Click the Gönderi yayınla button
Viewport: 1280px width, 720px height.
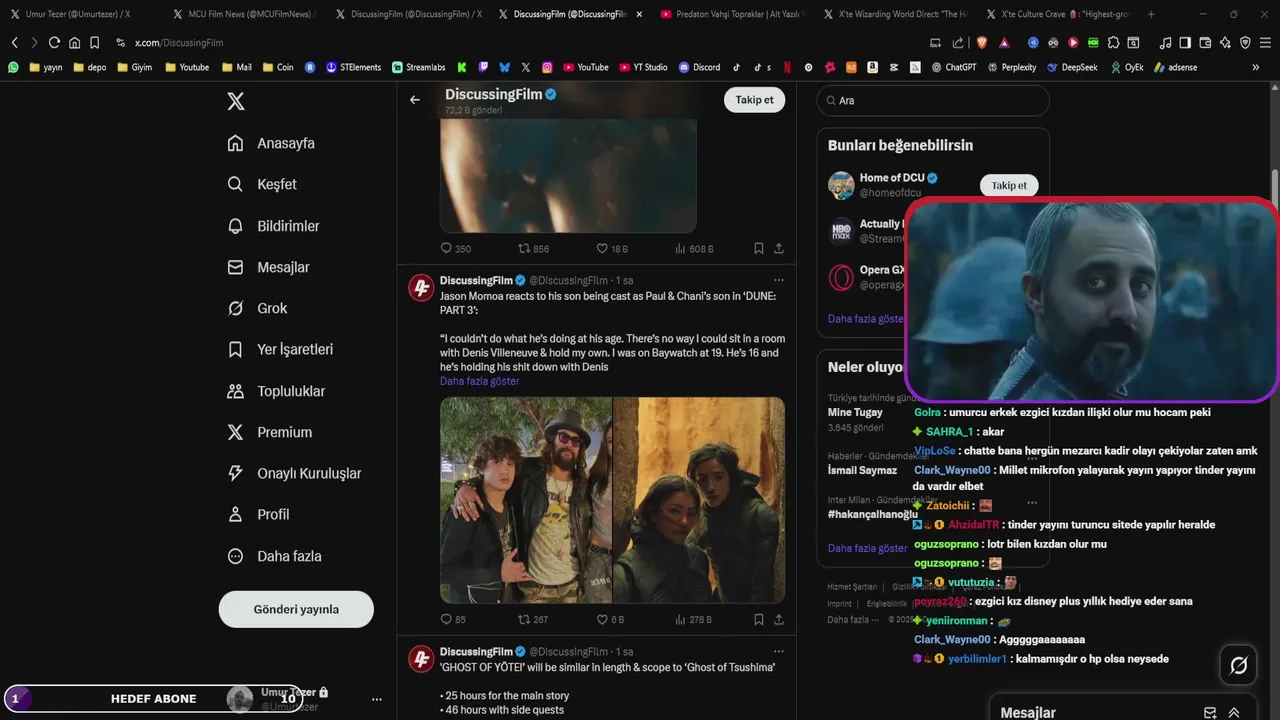[296, 609]
